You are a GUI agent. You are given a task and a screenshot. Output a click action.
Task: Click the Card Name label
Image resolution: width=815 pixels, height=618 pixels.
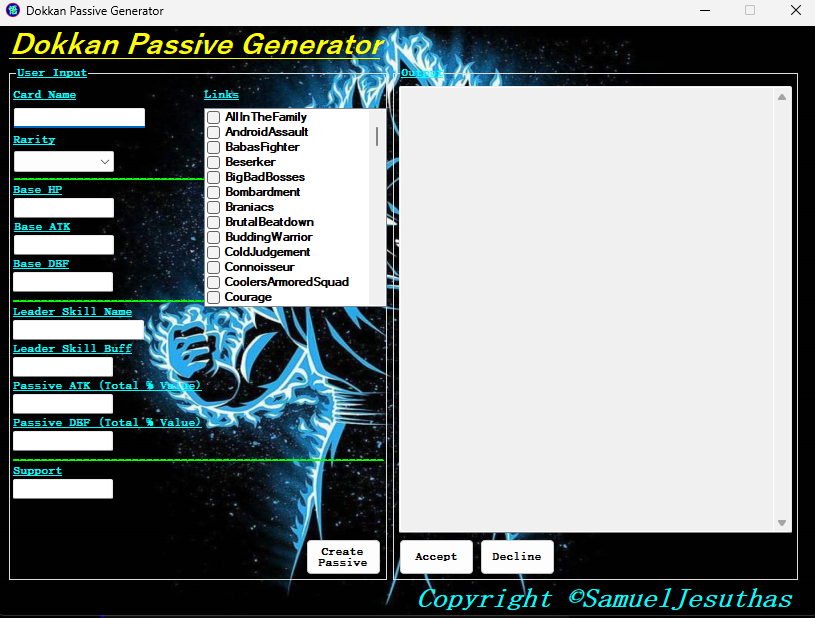click(45, 95)
